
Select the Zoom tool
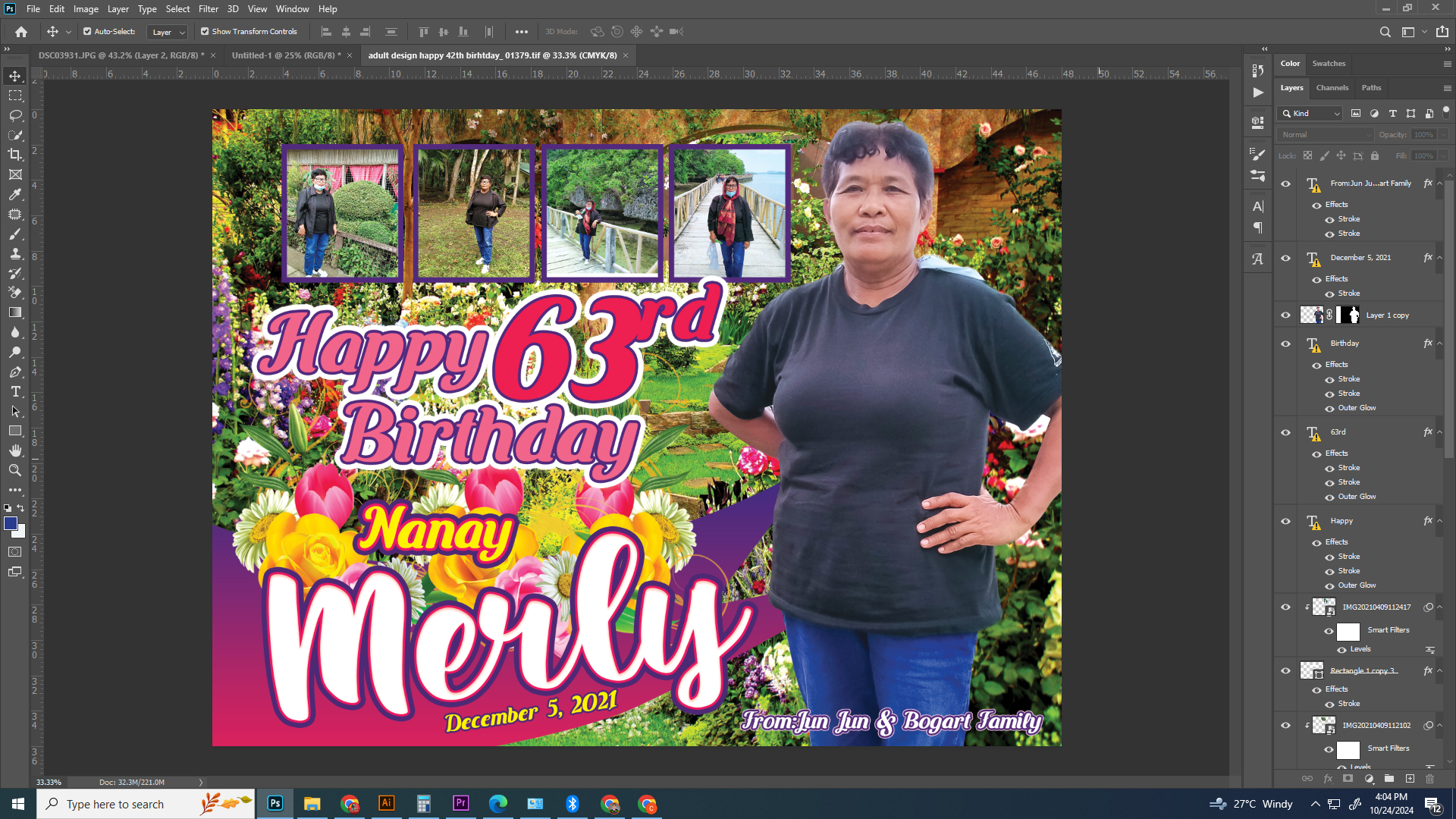(15, 470)
